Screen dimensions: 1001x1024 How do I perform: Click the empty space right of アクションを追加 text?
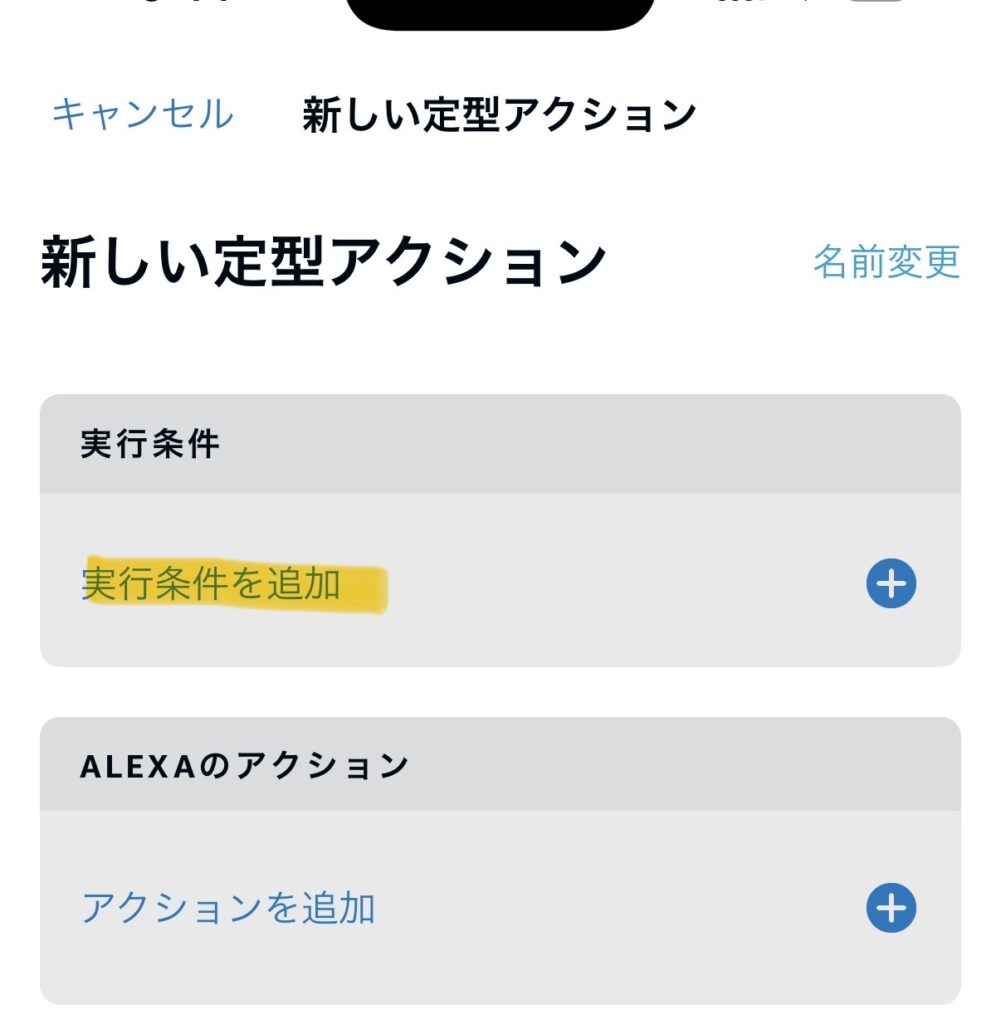point(620,908)
